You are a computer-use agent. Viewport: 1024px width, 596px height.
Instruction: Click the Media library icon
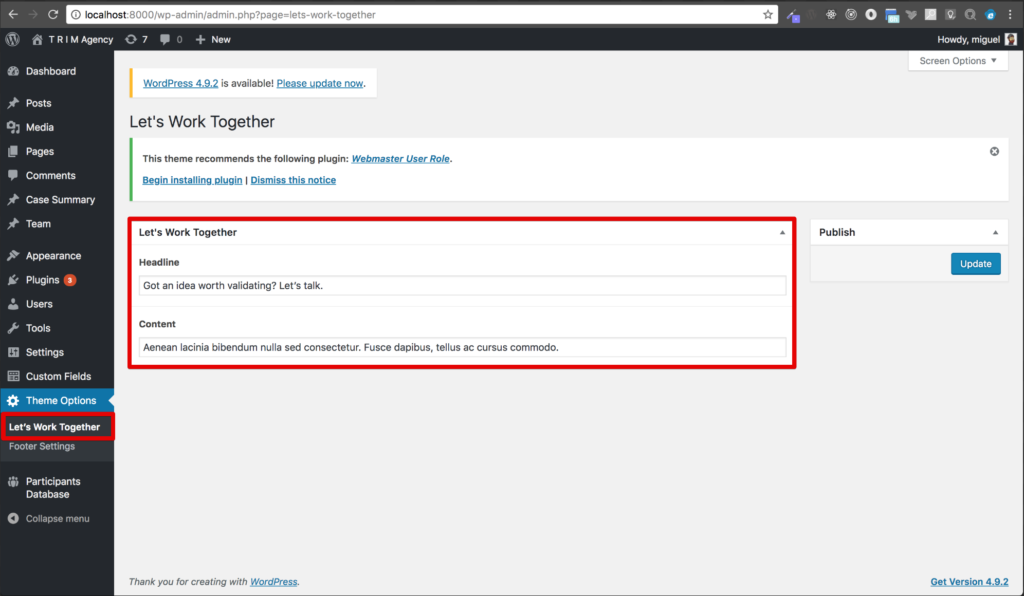13,127
